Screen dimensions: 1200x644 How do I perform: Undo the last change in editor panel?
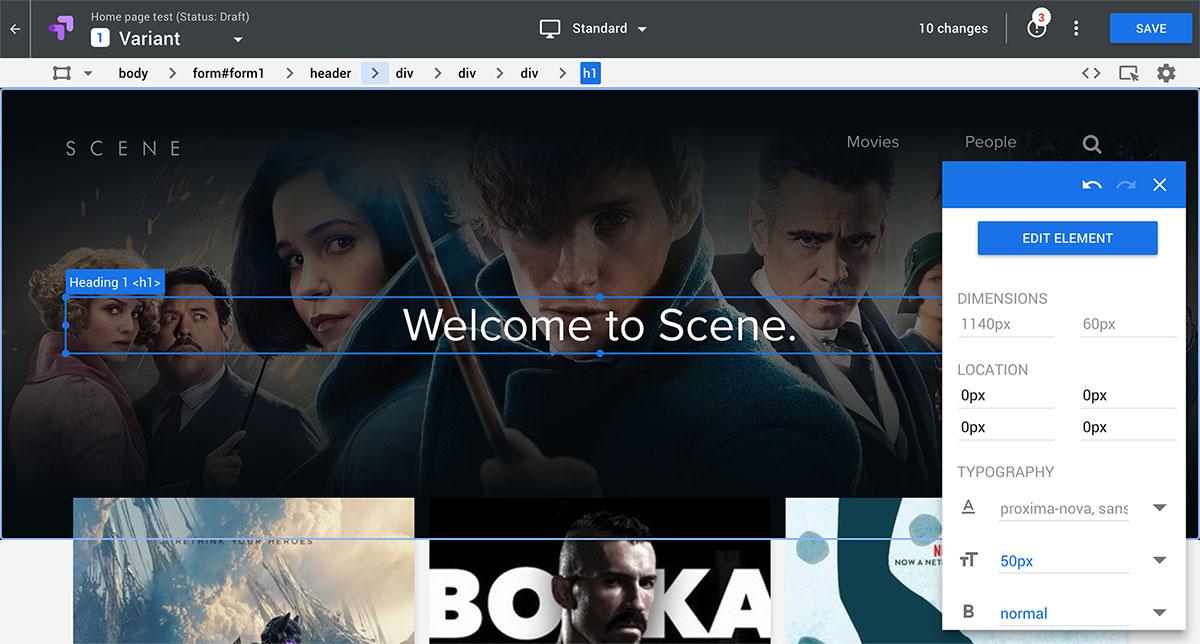pyautogui.click(x=1092, y=184)
